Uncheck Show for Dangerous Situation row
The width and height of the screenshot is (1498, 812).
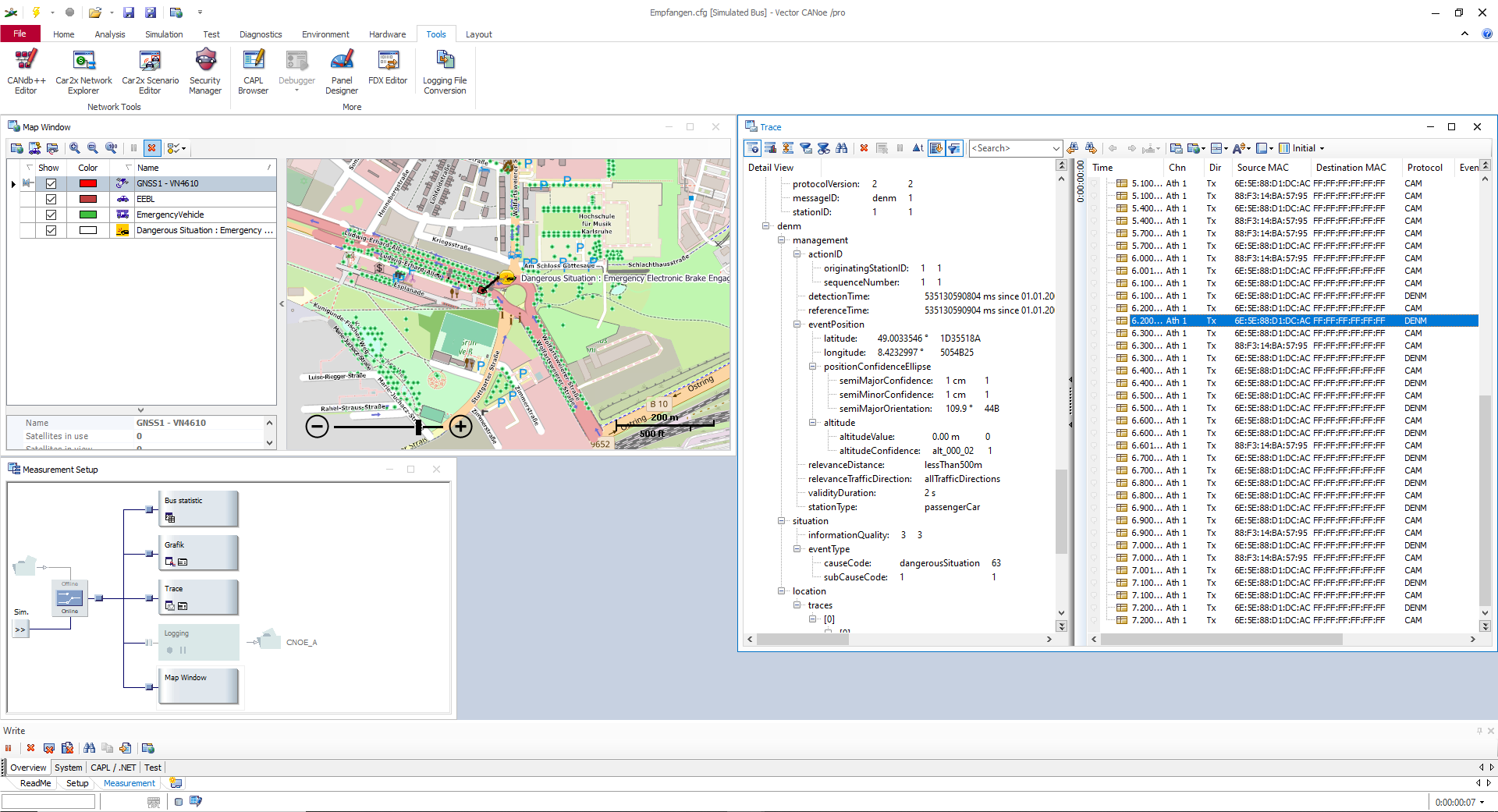51,230
